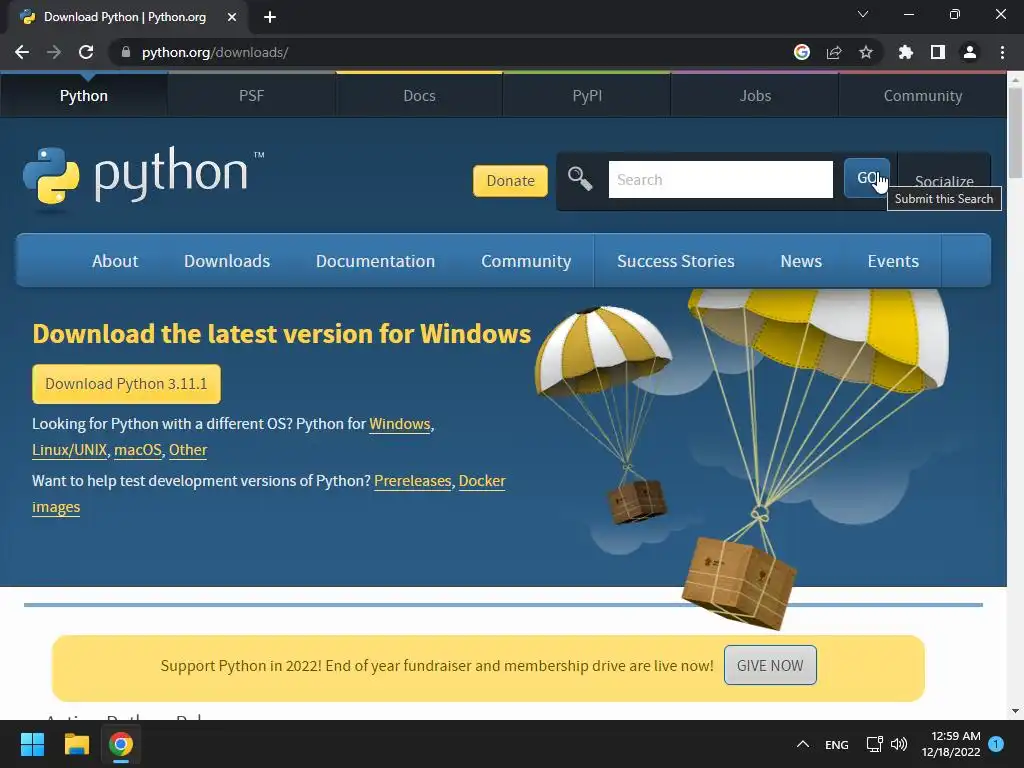Open the Chrome profile avatar

click(970, 52)
